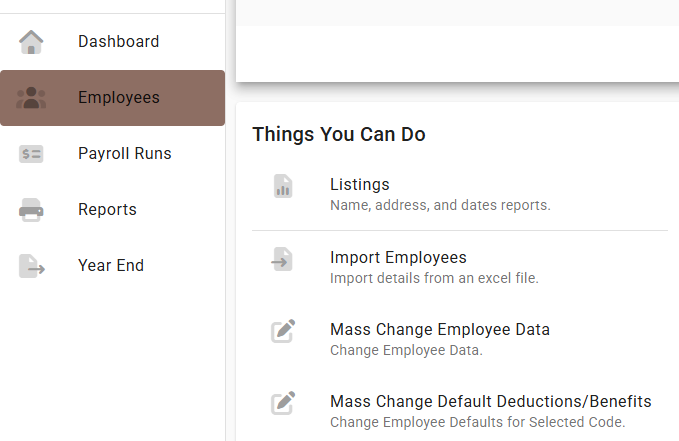Open the Reports sidebar label
This screenshot has width=679, height=441.
[107, 210]
